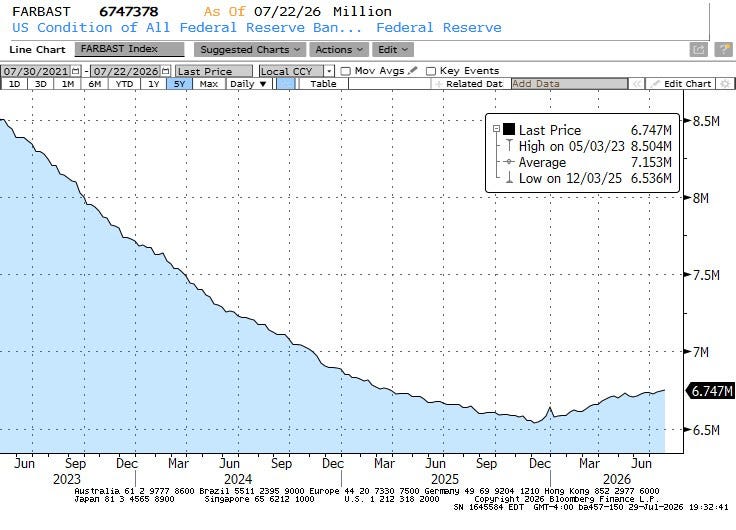The width and height of the screenshot is (736, 530).
Task: Click the double-chevron collapse icon
Action: tap(636, 84)
